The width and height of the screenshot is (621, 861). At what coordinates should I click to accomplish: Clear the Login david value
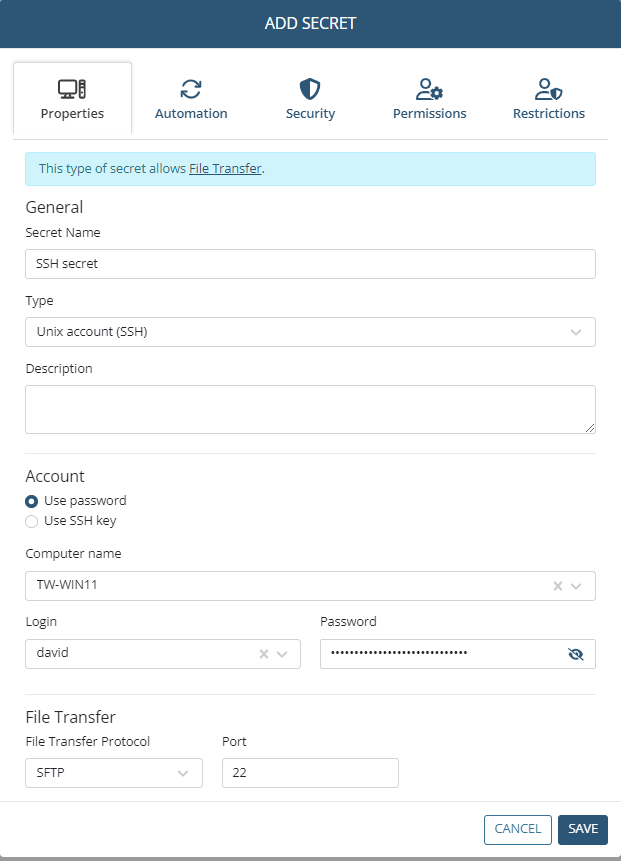pyautogui.click(x=264, y=654)
